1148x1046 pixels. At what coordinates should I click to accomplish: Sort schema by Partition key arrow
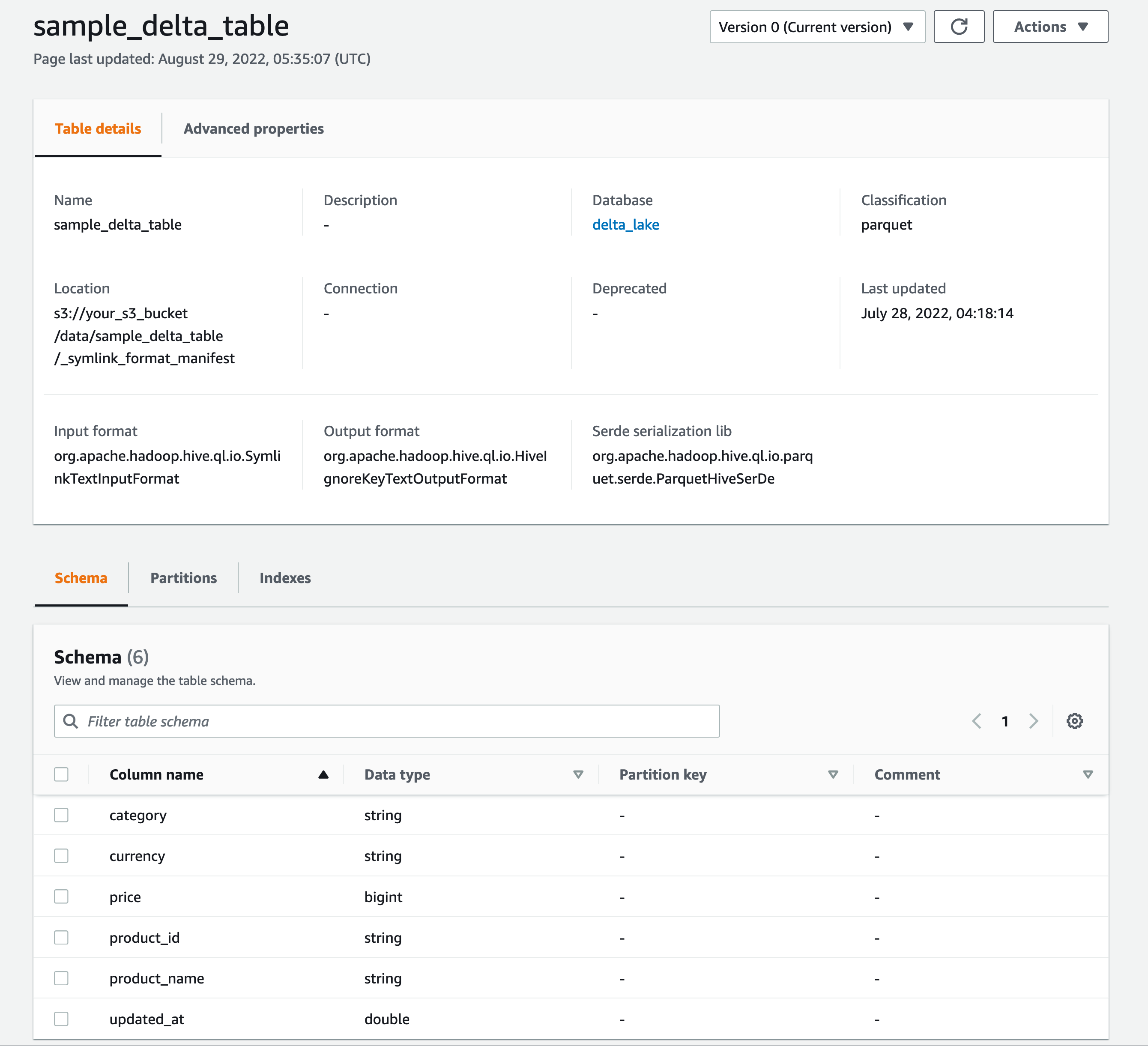click(x=833, y=774)
